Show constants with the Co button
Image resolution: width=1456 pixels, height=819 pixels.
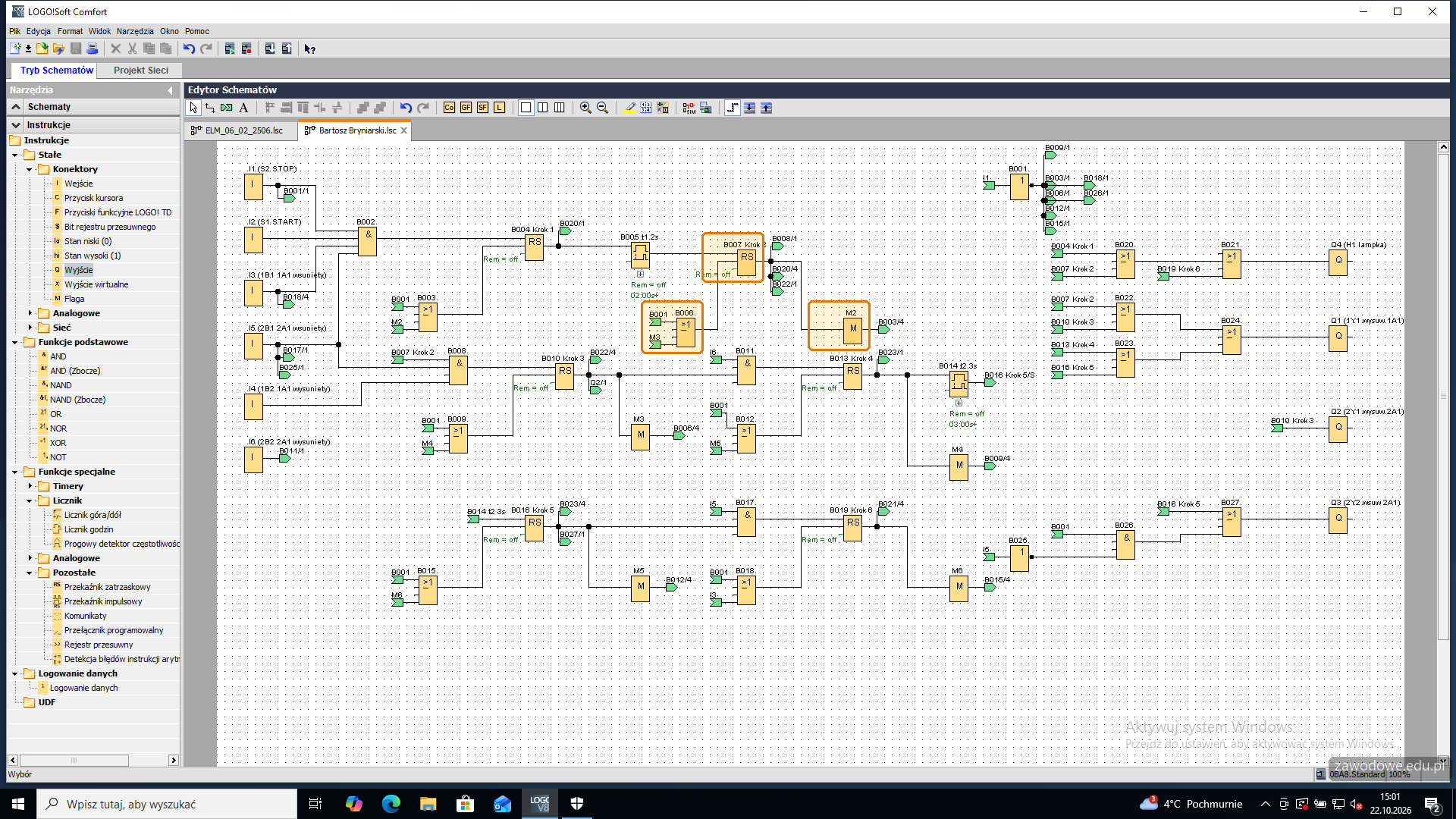(449, 108)
